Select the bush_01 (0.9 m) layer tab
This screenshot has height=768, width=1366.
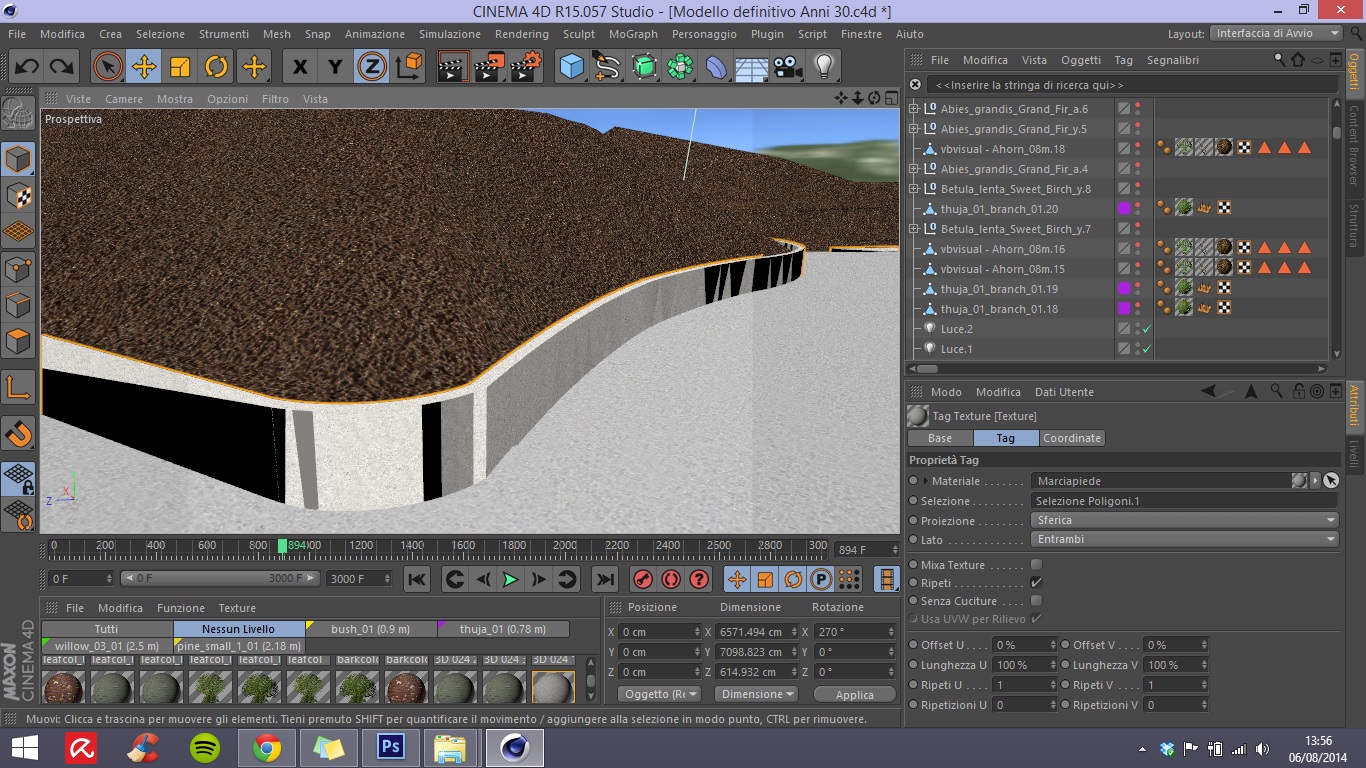(x=370, y=629)
